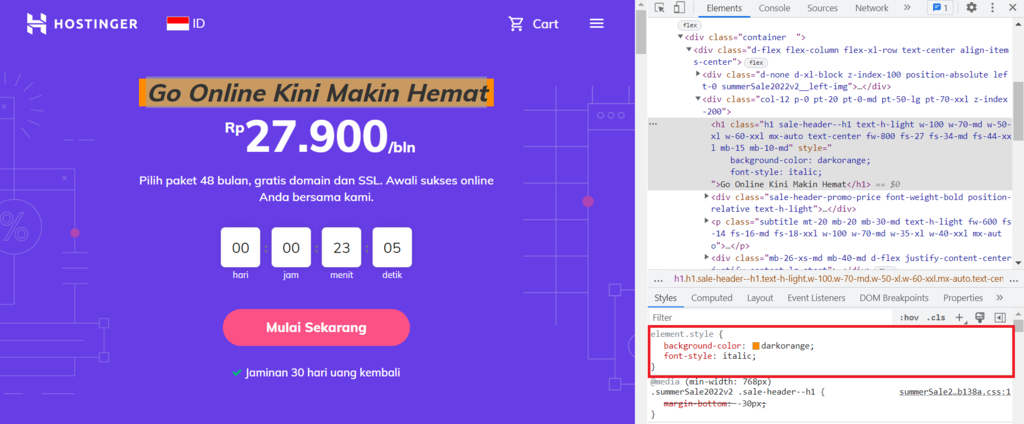Viewport: 1024px width, 424px height.
Task: Show more Styles pane tabs chevron
Action: click(x=999, y=298)
